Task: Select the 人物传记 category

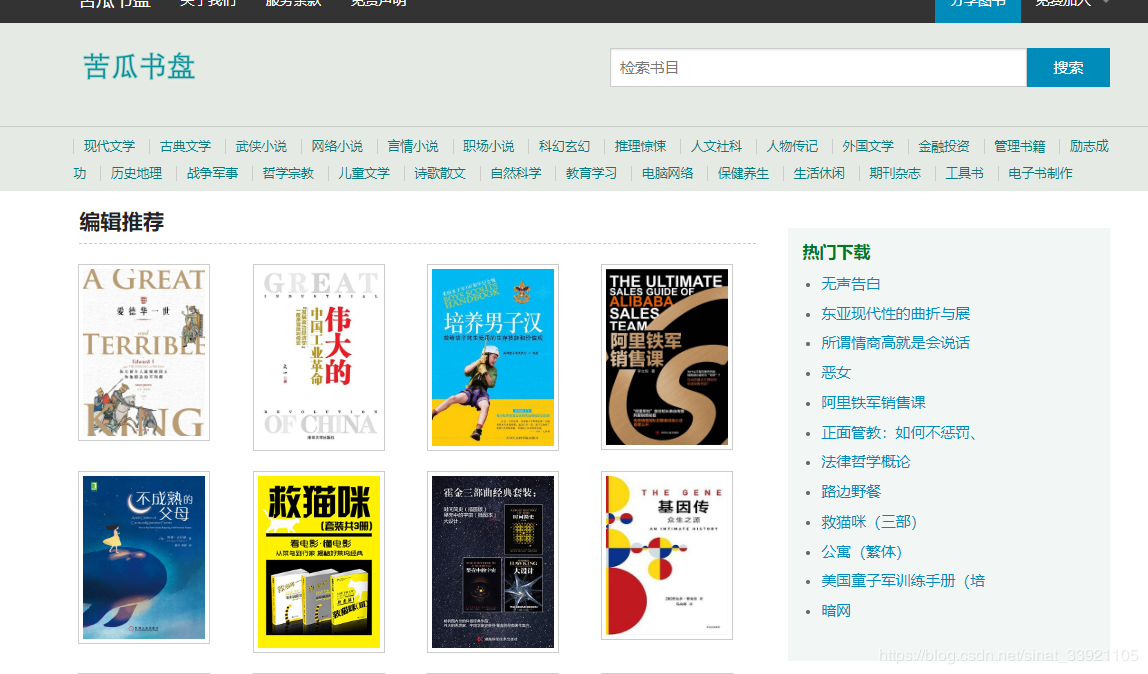Action: tap(792, 146)
